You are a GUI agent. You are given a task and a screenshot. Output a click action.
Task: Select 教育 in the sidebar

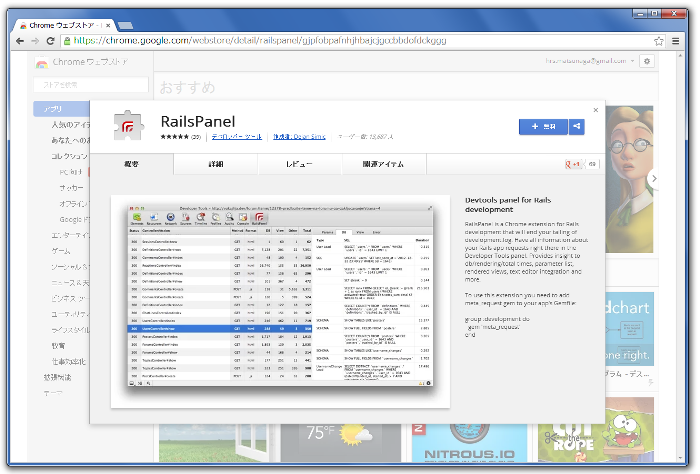pos(58,346)
